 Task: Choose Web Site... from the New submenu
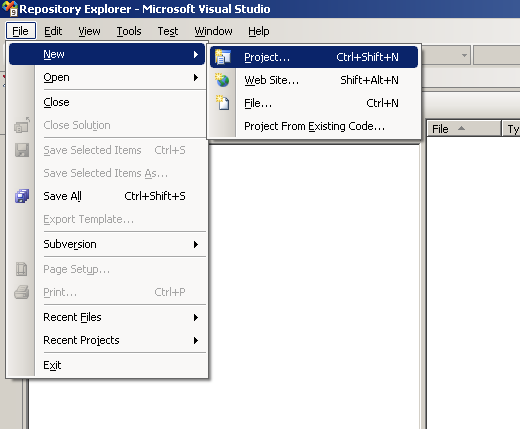[x=314, y=80]
